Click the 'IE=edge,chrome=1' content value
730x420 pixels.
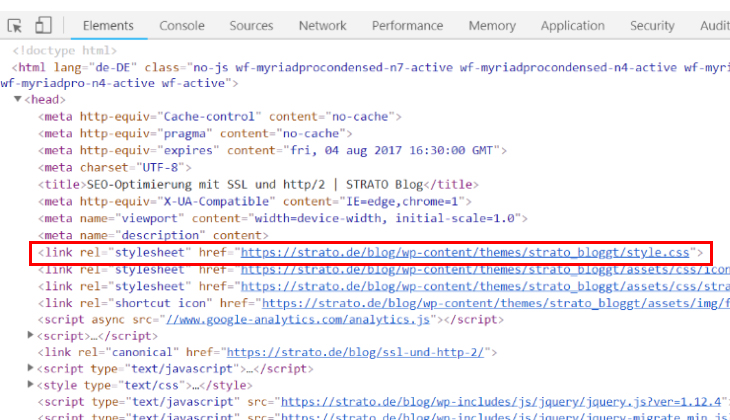tap(402, 201)
